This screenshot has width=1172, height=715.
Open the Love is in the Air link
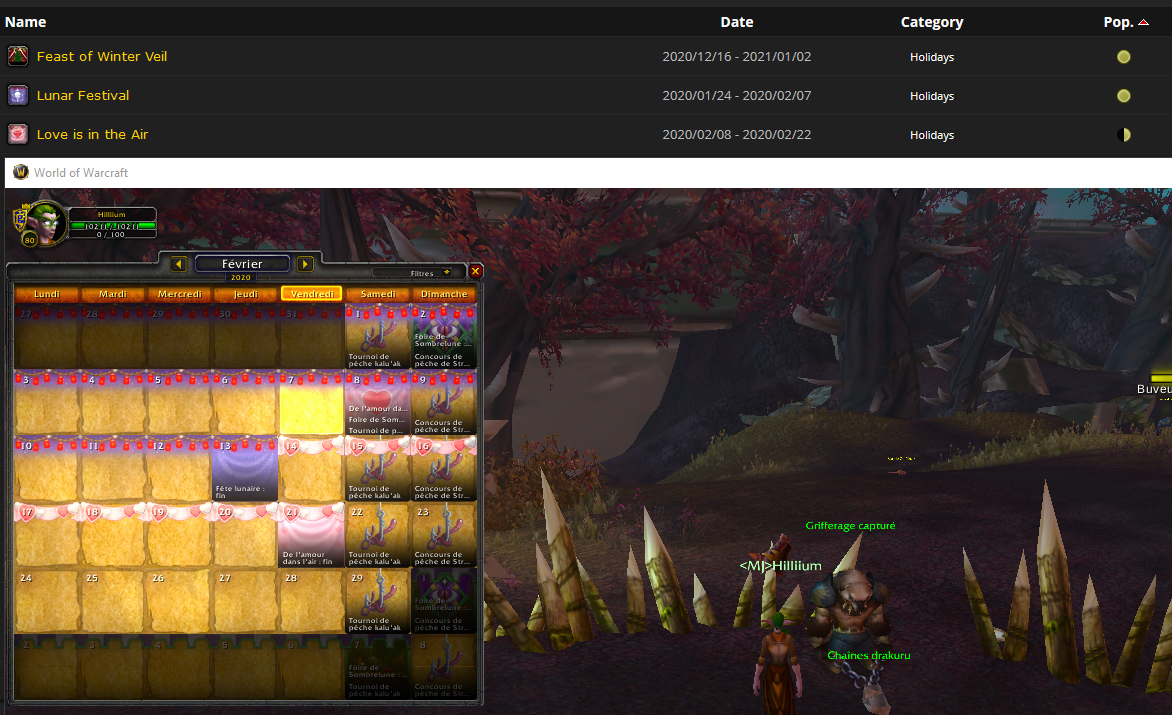point(93,134)
